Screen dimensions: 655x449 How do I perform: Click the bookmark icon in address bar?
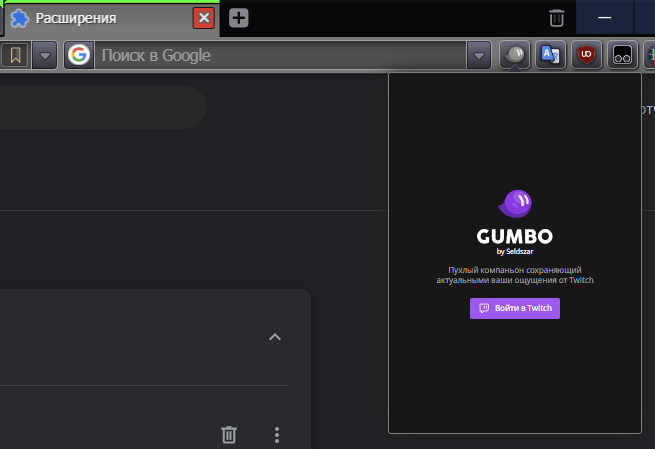pyautogui.click(x=15, y=55)
